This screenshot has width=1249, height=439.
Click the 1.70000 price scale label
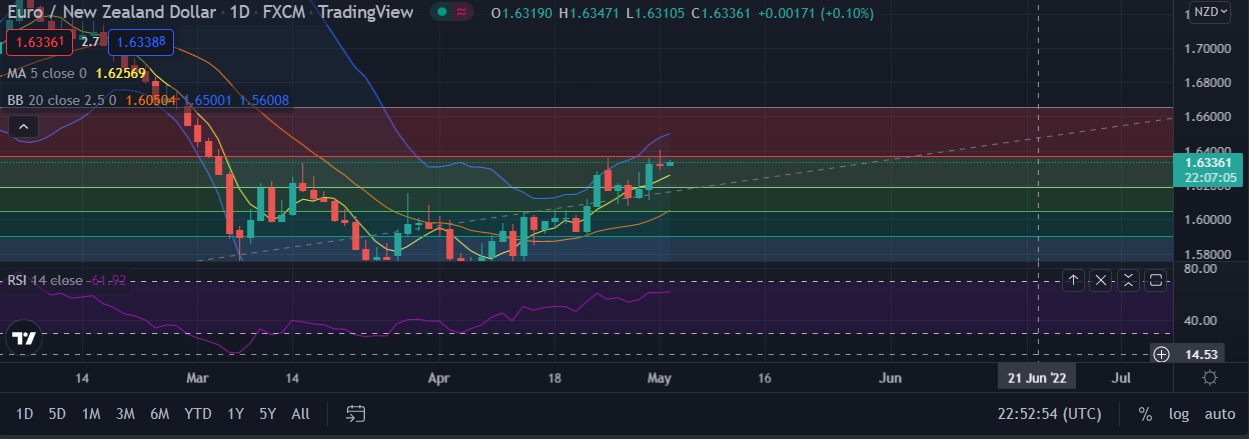[x=1208, y=48]
